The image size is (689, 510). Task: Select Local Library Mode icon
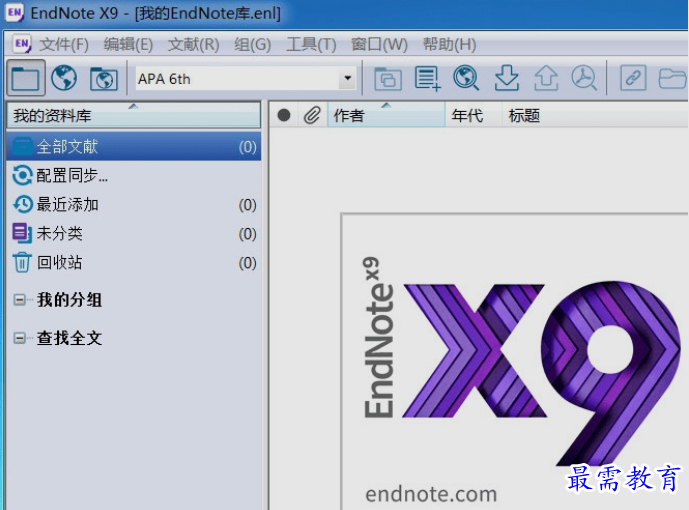pos(25,78)
